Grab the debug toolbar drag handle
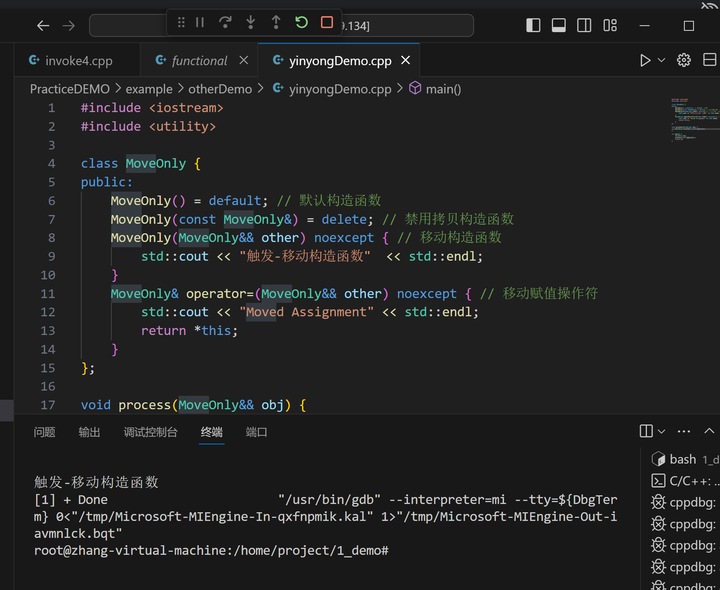The width and height of the screenshot is (720, 590). [x=181, y=22]
